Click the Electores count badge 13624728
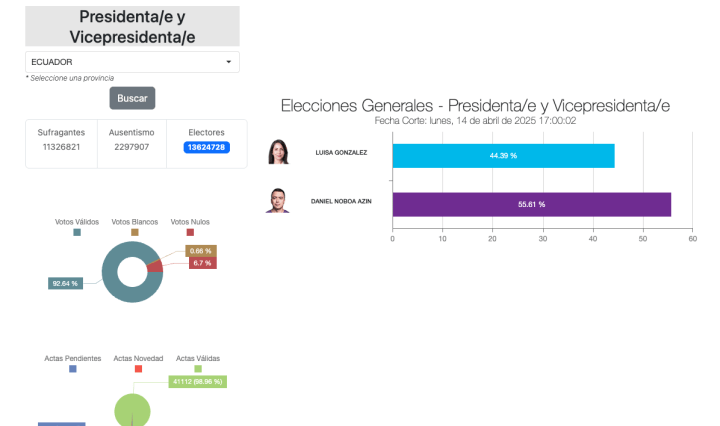 click(x=206, y=147)
